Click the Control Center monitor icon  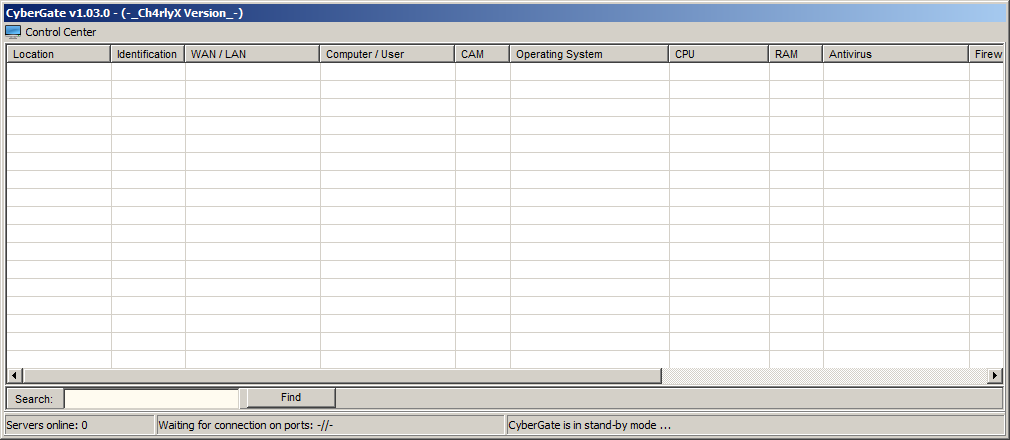(x=13, y=32)
